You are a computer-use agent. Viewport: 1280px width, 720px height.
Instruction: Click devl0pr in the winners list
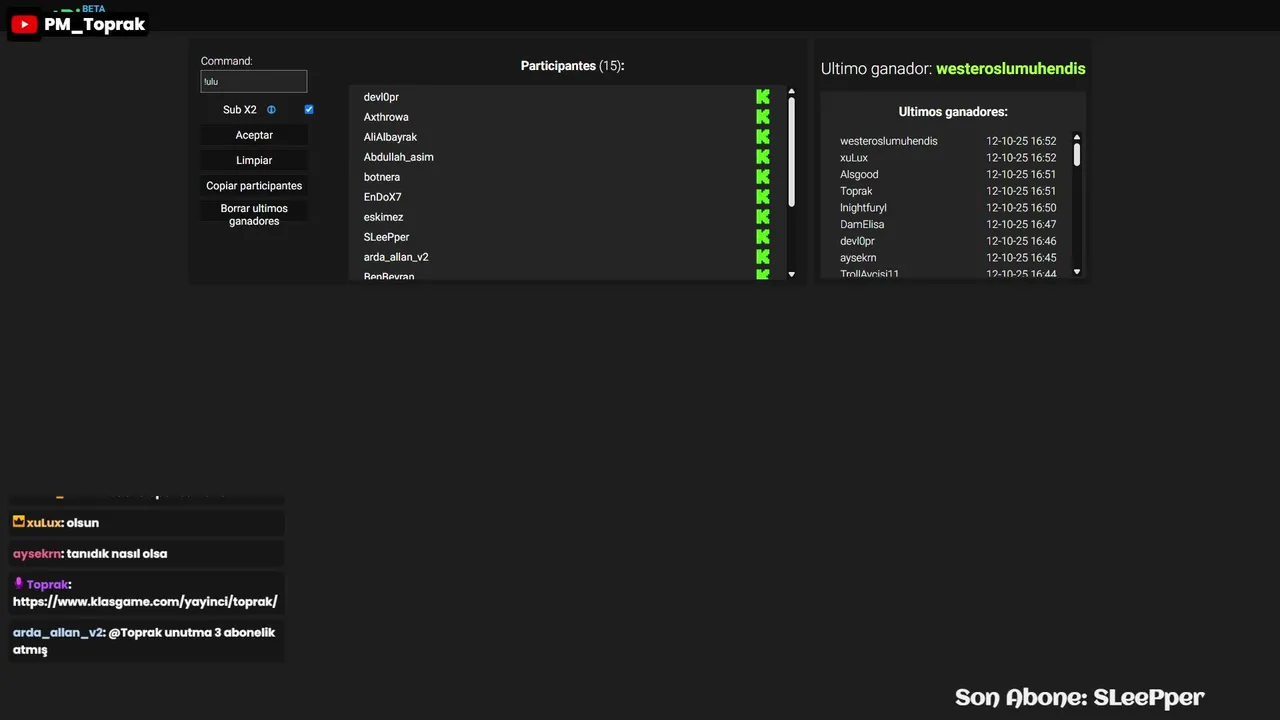(x=857, y=241)
